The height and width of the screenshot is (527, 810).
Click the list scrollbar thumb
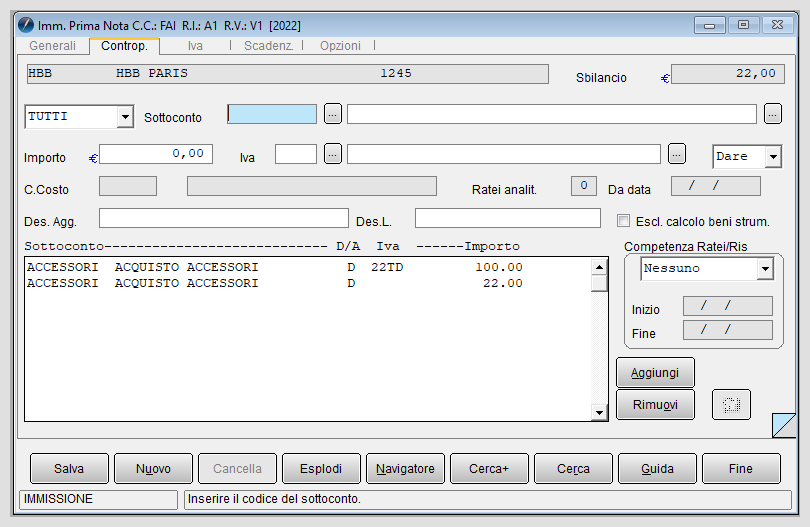pos(599,284)
